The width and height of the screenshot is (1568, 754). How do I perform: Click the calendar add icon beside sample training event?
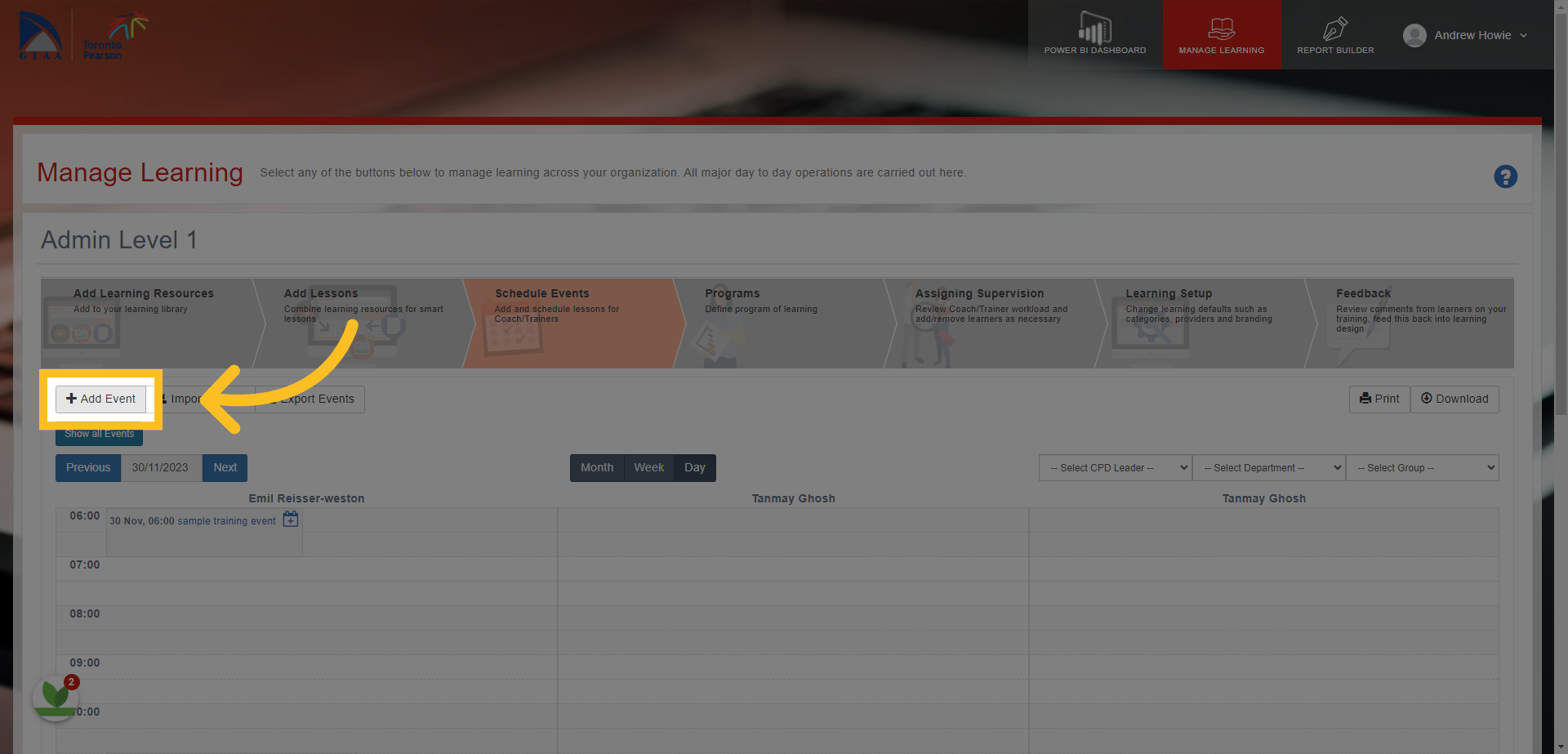coord(291,519)
